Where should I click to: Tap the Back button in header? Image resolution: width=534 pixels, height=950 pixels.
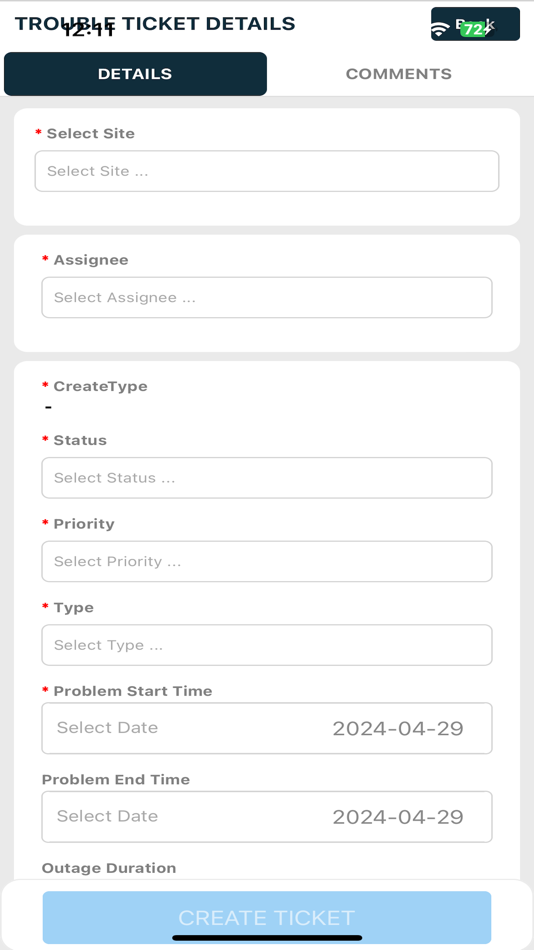[475, 24]
